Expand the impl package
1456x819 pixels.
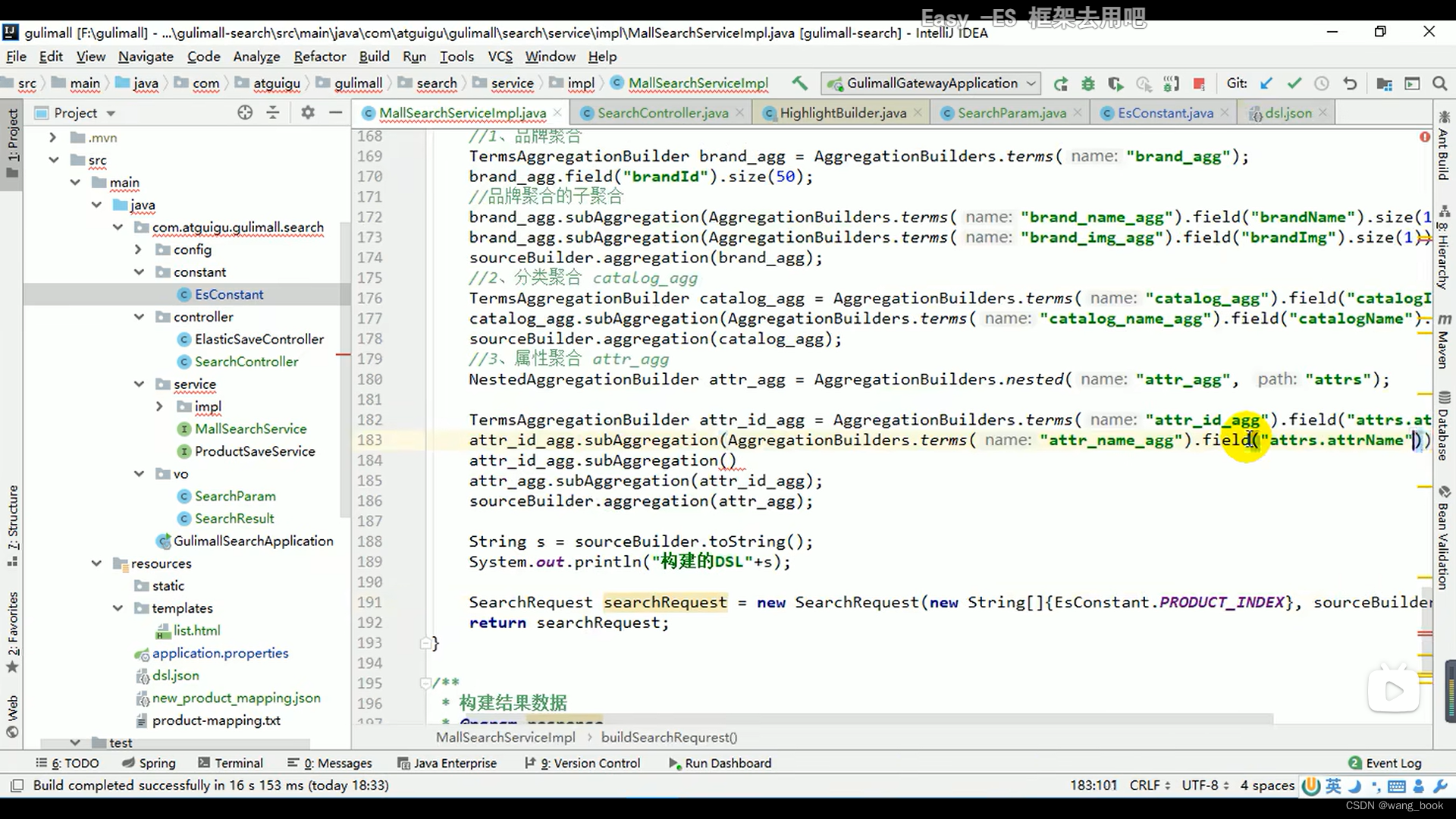pyautogui.click(x=158, y=406)
